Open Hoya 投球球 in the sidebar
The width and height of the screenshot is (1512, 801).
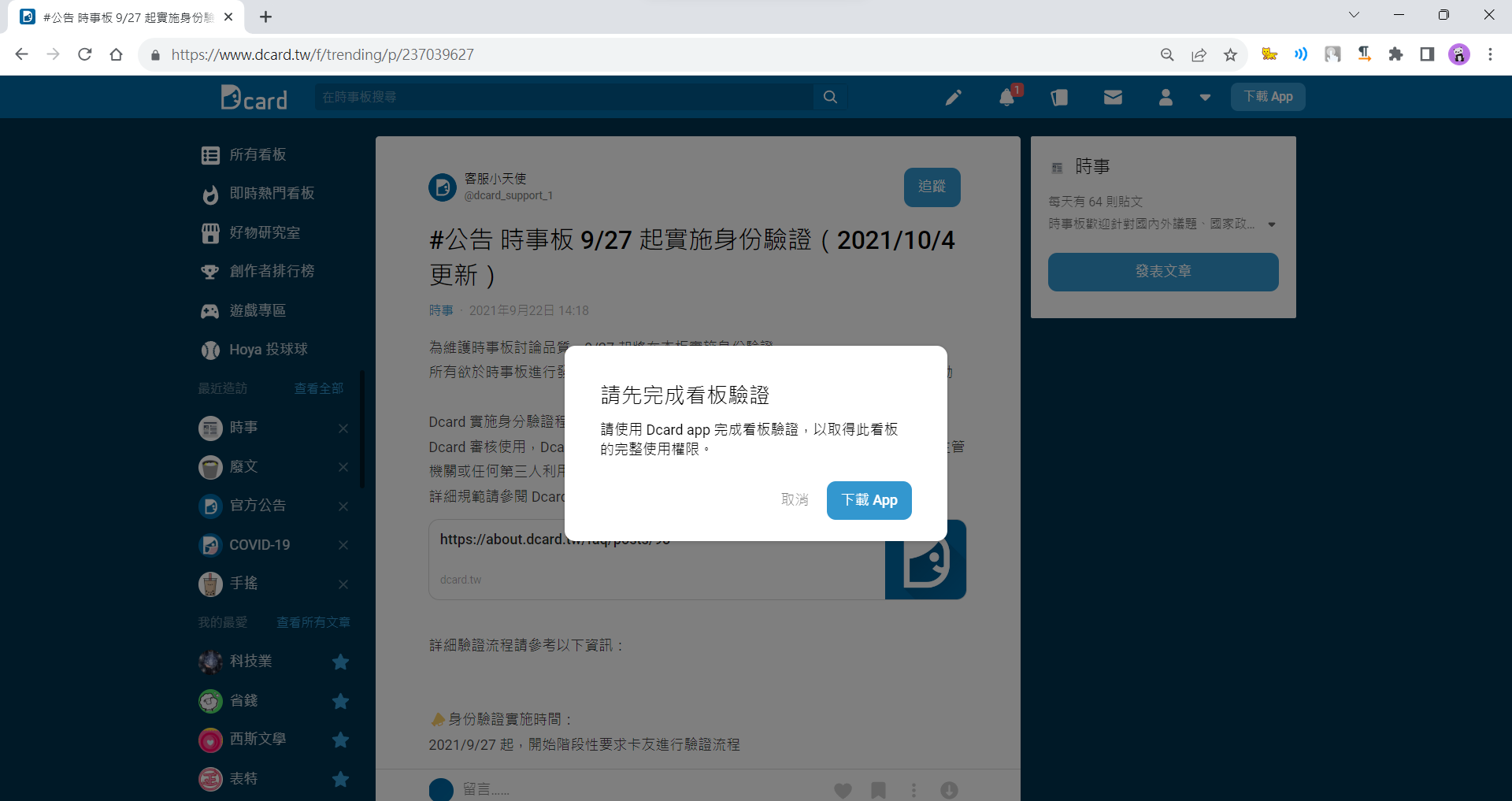point(254,349)
